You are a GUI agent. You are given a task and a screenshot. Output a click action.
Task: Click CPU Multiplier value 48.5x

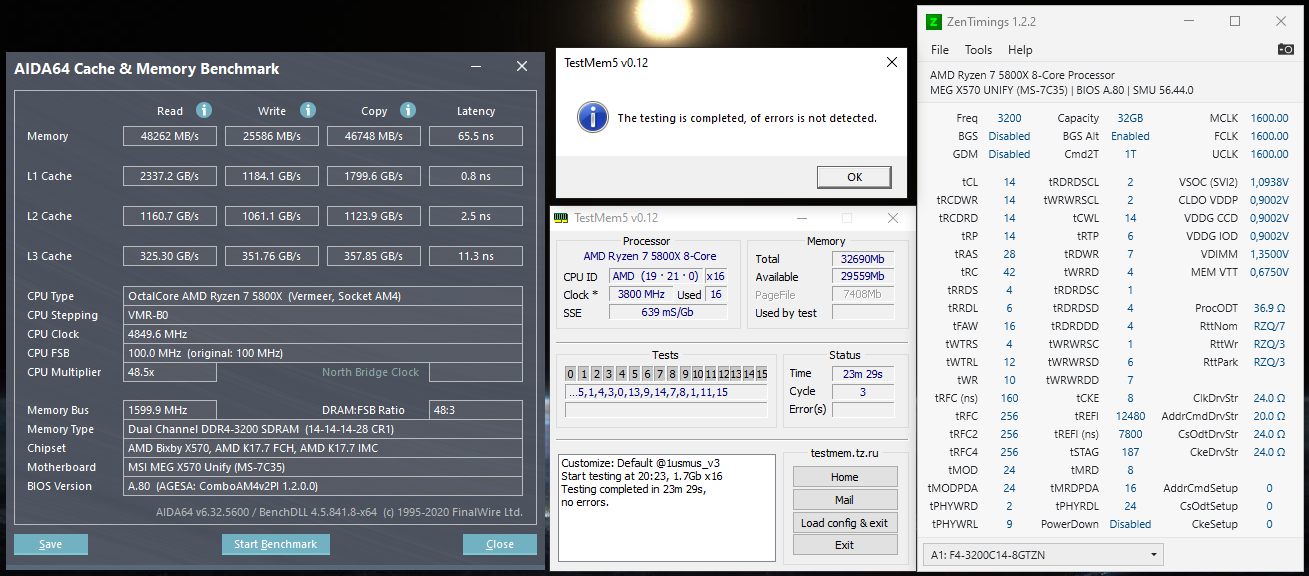tap(170, 372)
